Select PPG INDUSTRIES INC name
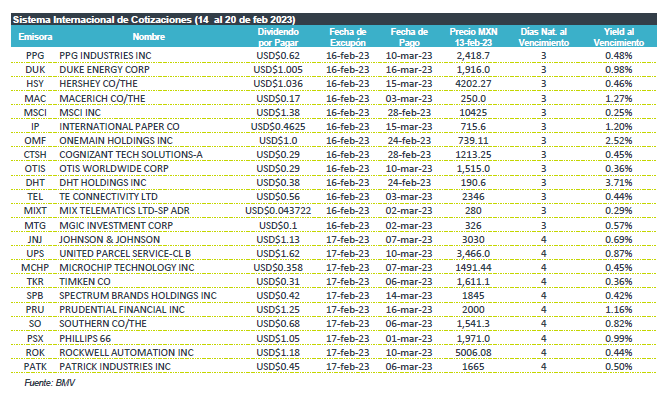This screenshot has height=402, width=670. pyautogui.click(x=105, y=56)
